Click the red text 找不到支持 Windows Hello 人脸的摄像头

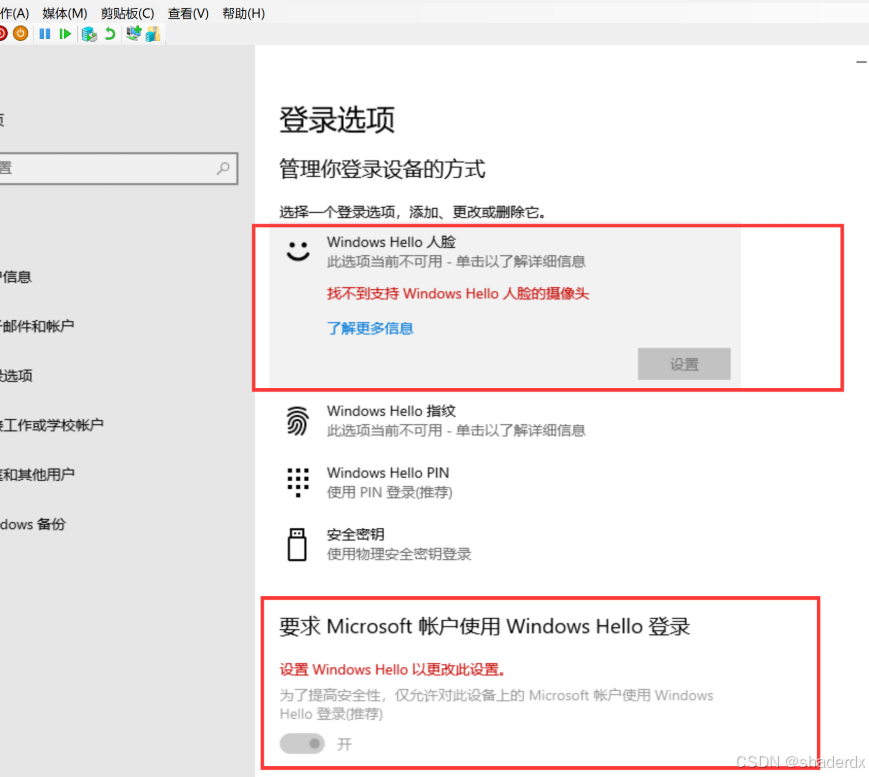tap(458, 293)
